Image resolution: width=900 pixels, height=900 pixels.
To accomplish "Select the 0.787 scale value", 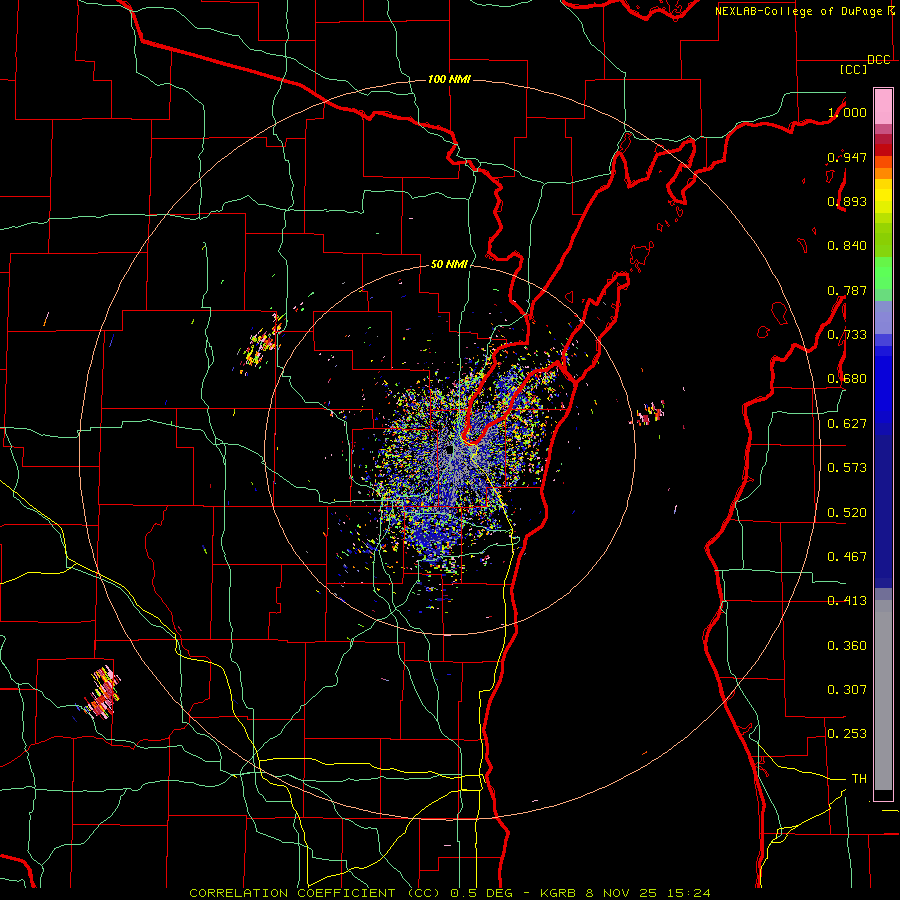I will [x=847, y=290].
